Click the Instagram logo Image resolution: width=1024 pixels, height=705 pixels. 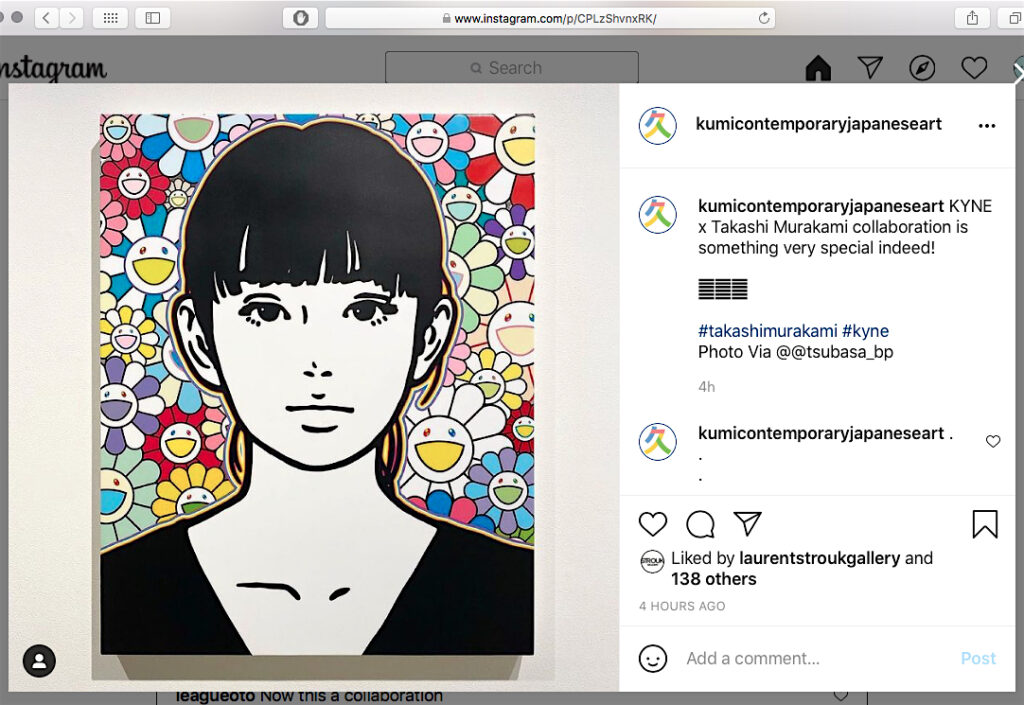pyautogui.click(x=52, y=68)
